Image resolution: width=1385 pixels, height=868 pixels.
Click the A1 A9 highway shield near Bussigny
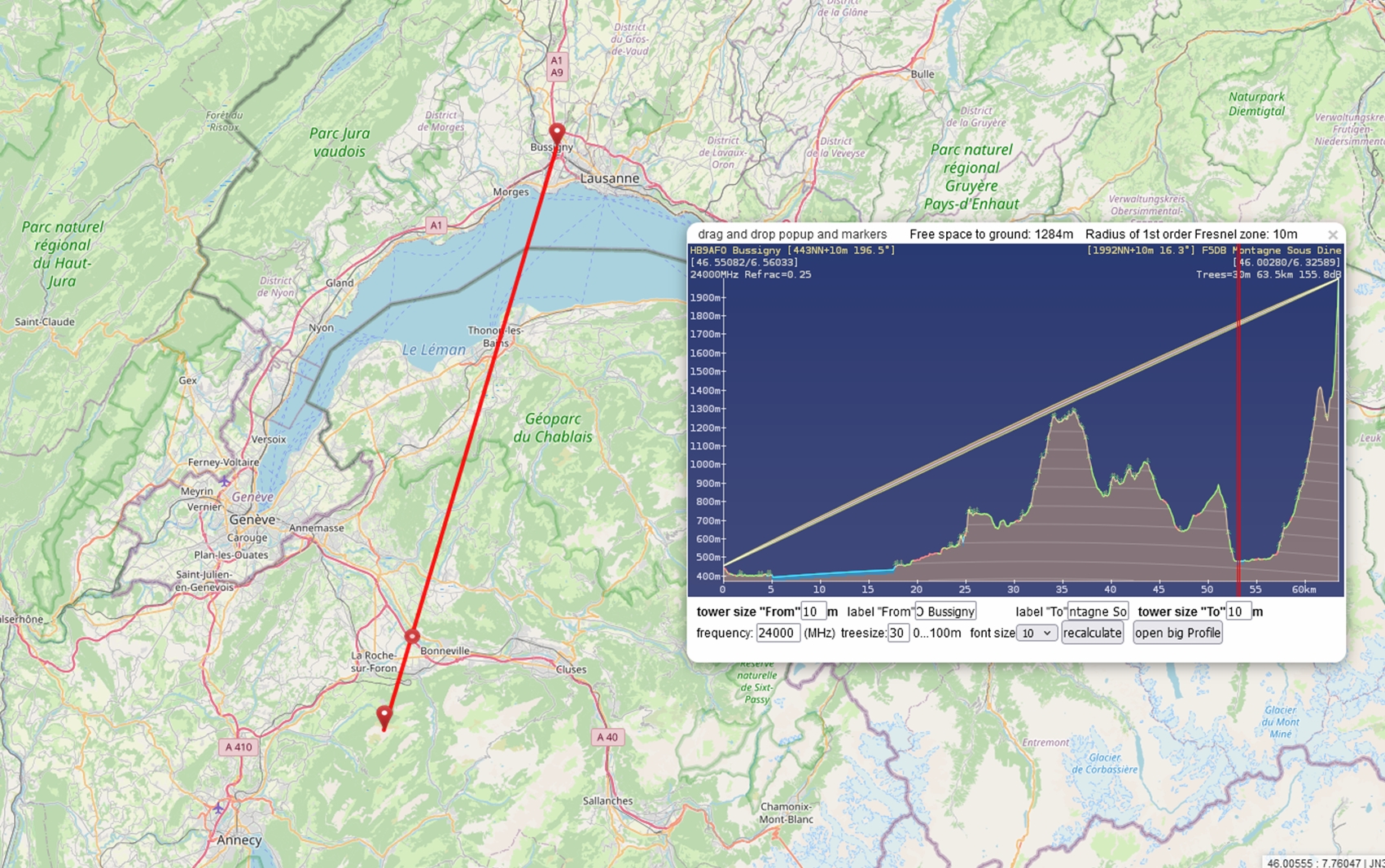point(556,66)
